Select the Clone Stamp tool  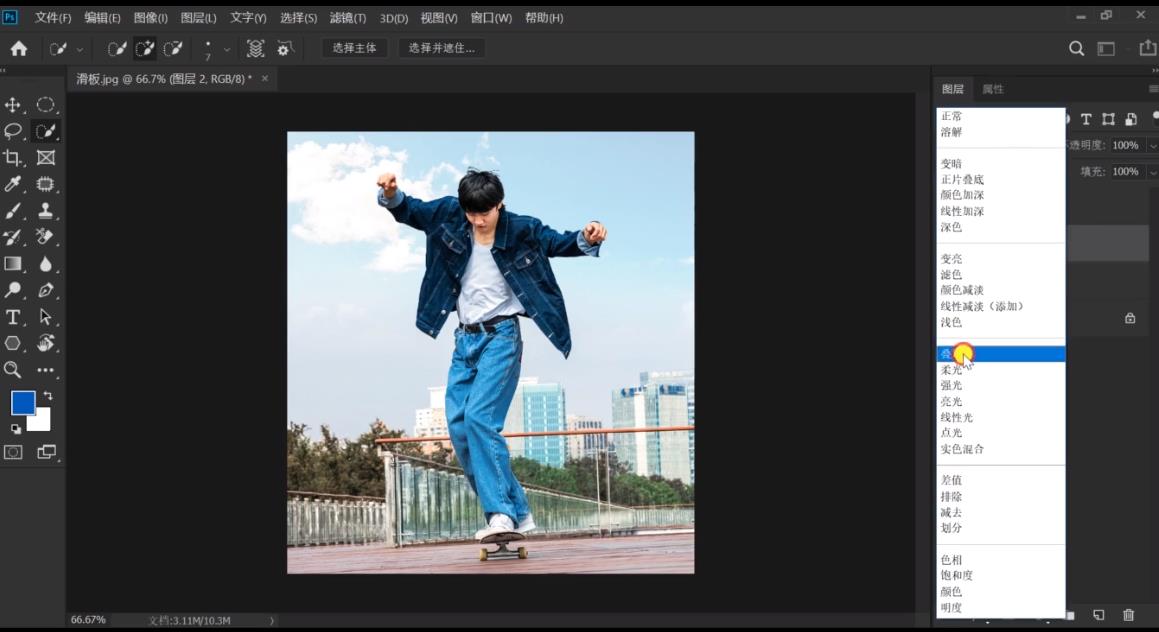(x=46, y=211)
